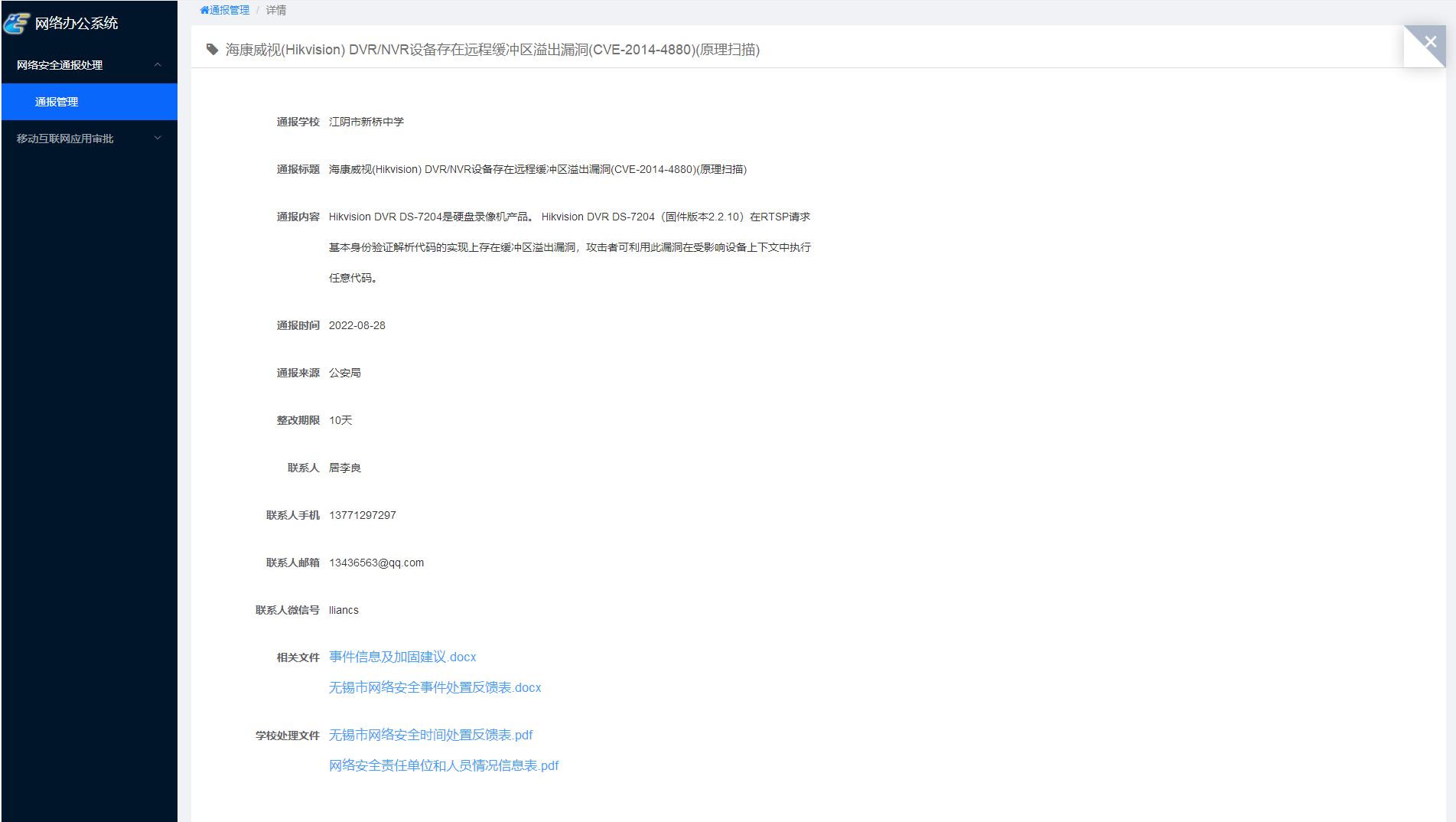1456x822 pixels.
Task: Click the deadline value 10天
Action: tap(340, 420)
